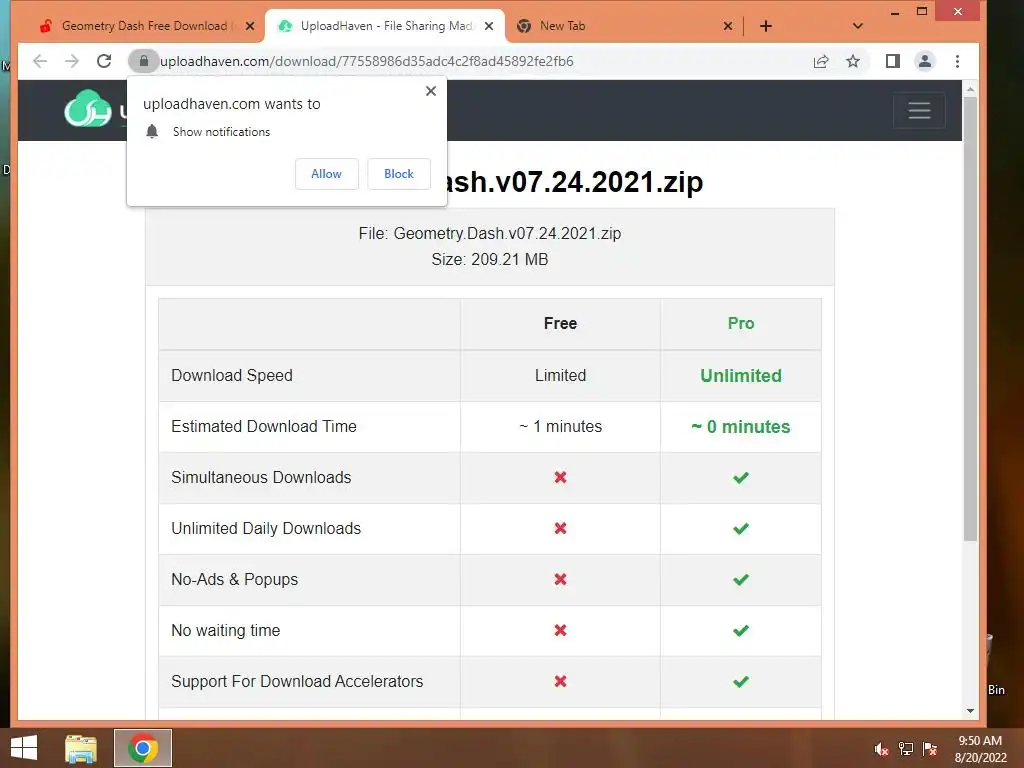Click the scroll up arrow

(970, 89)
